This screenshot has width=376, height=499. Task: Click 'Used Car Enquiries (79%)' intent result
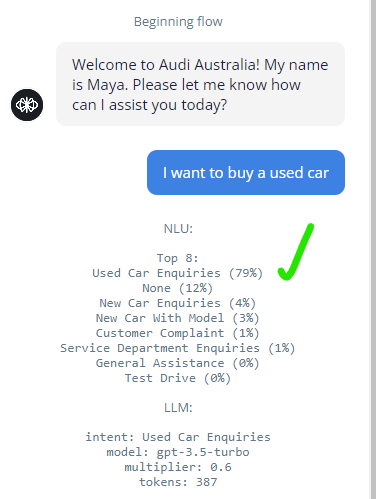(178, 273)
